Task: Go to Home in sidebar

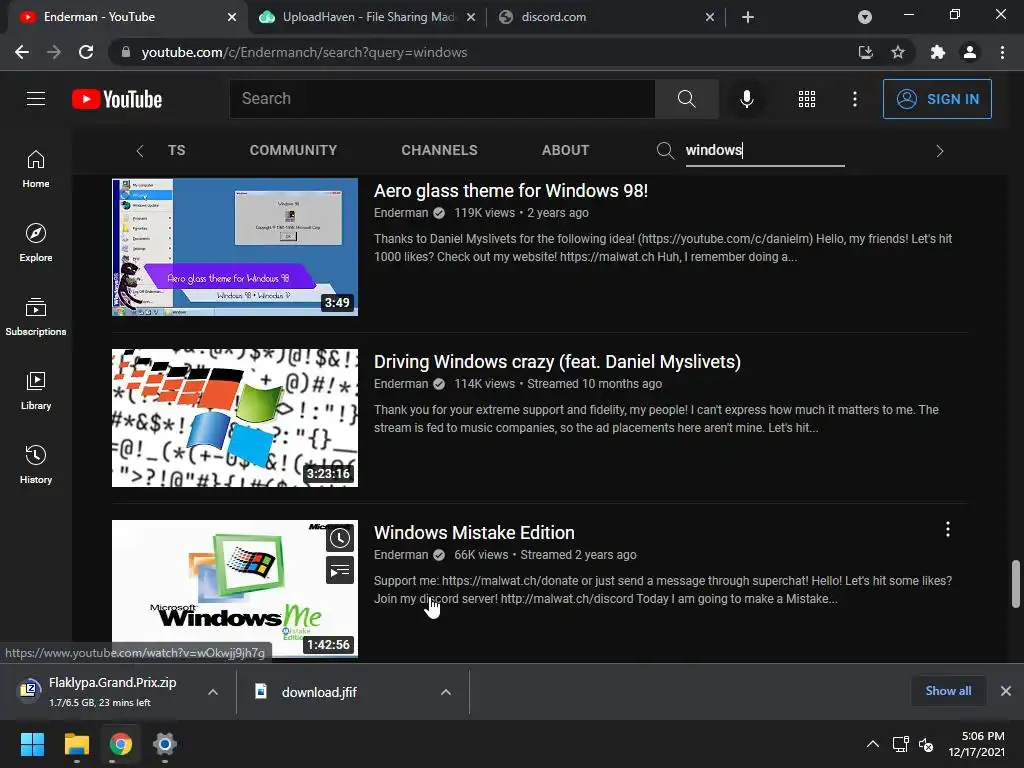Action: pyautogui.click(x=36, y=168)
